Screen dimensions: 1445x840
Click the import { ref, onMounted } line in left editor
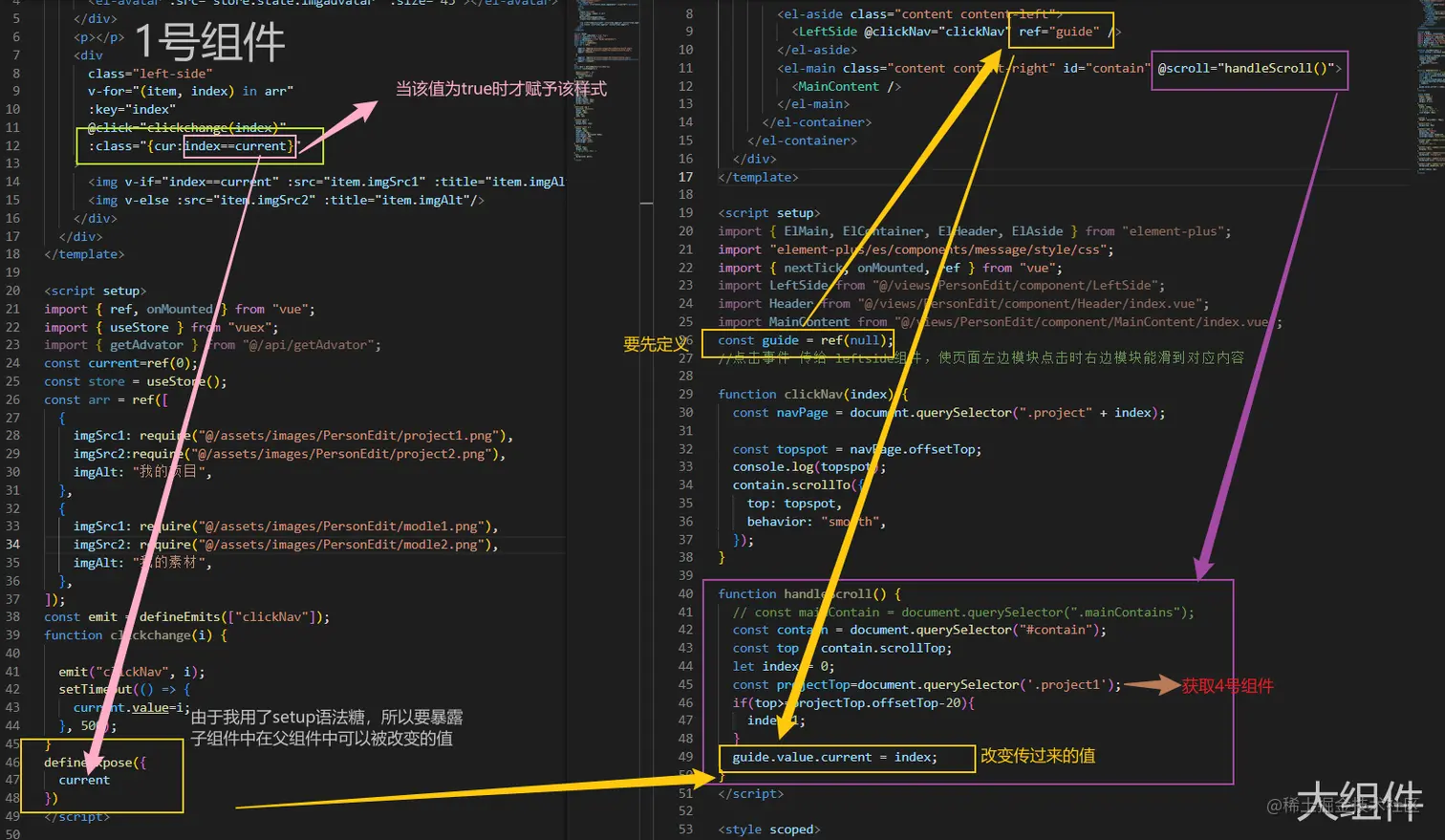pyautogui.click(x=180, y=309)
